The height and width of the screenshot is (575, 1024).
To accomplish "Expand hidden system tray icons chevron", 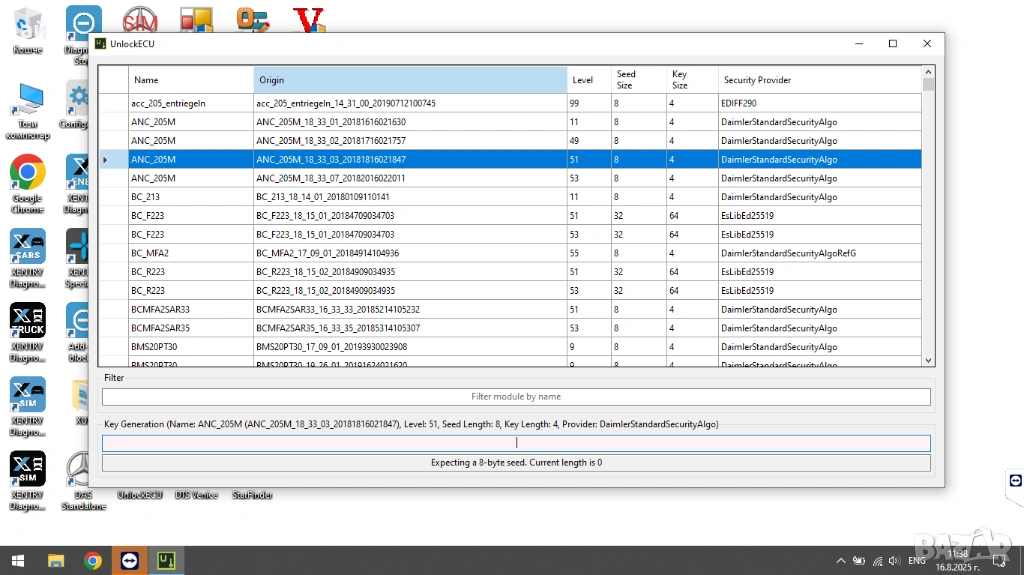I will pos(838,561).
